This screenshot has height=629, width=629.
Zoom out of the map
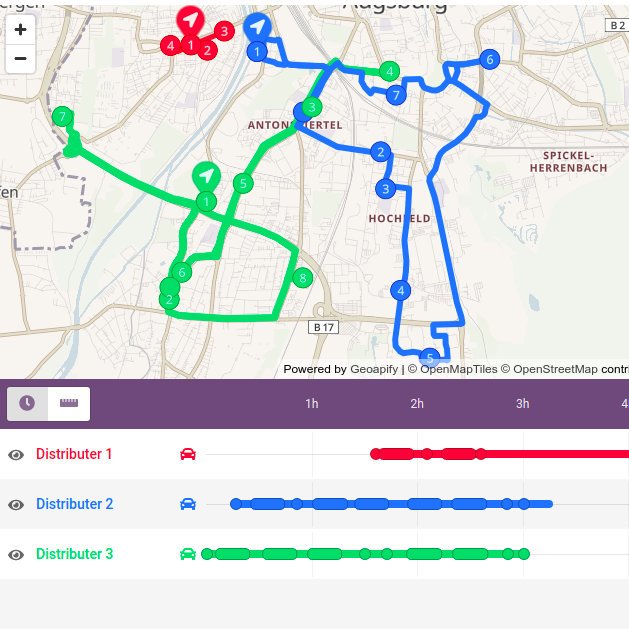20,59
